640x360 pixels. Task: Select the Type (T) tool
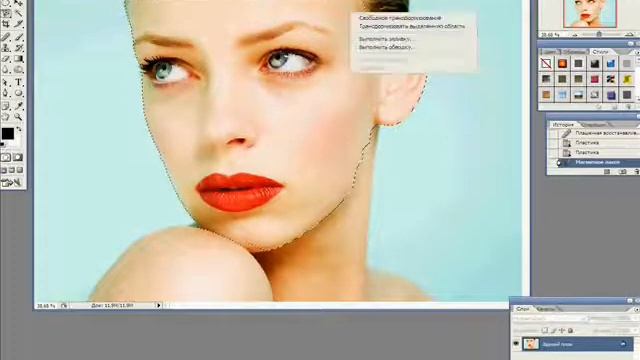[x=18, y=82]
